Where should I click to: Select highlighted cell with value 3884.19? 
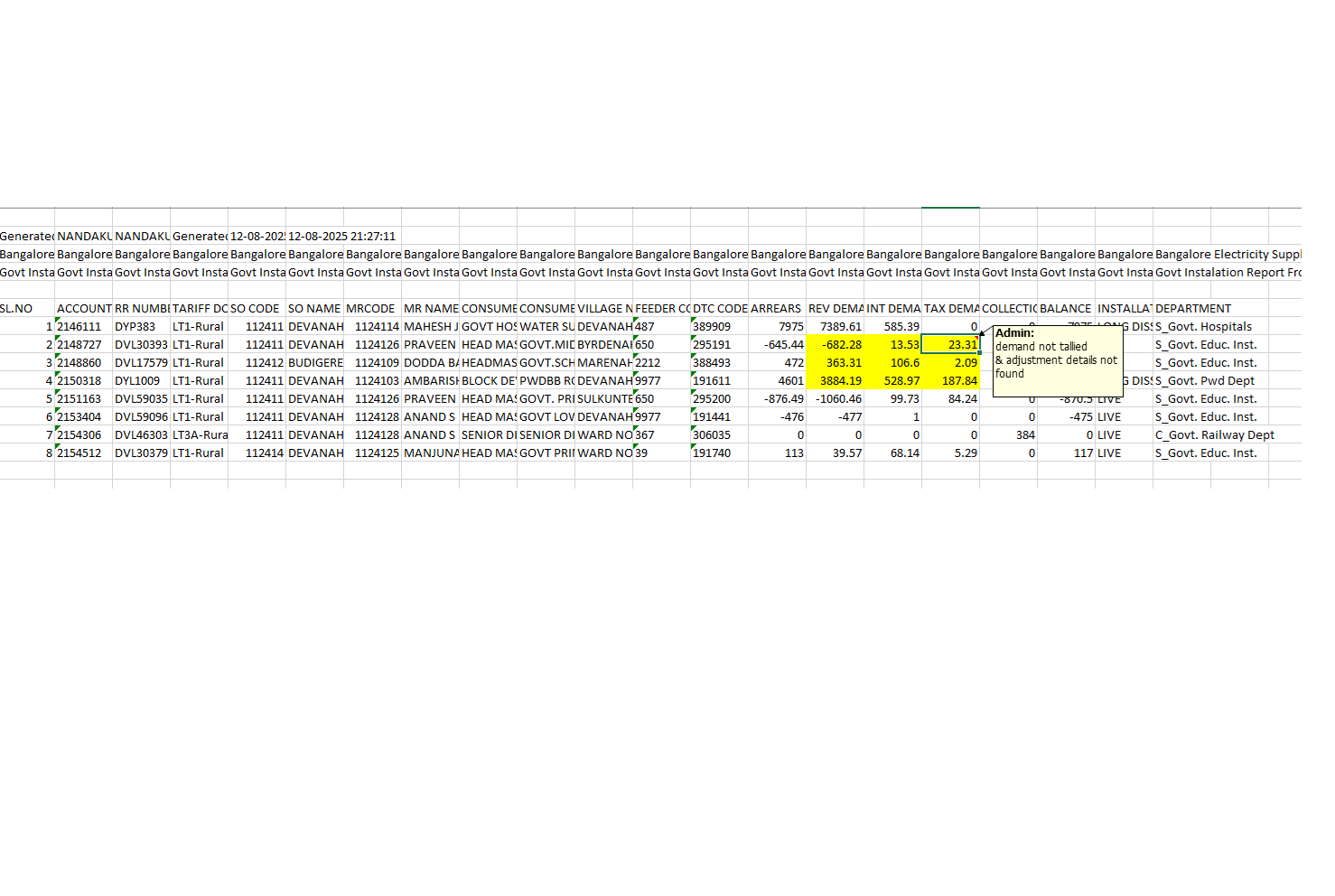835,380
